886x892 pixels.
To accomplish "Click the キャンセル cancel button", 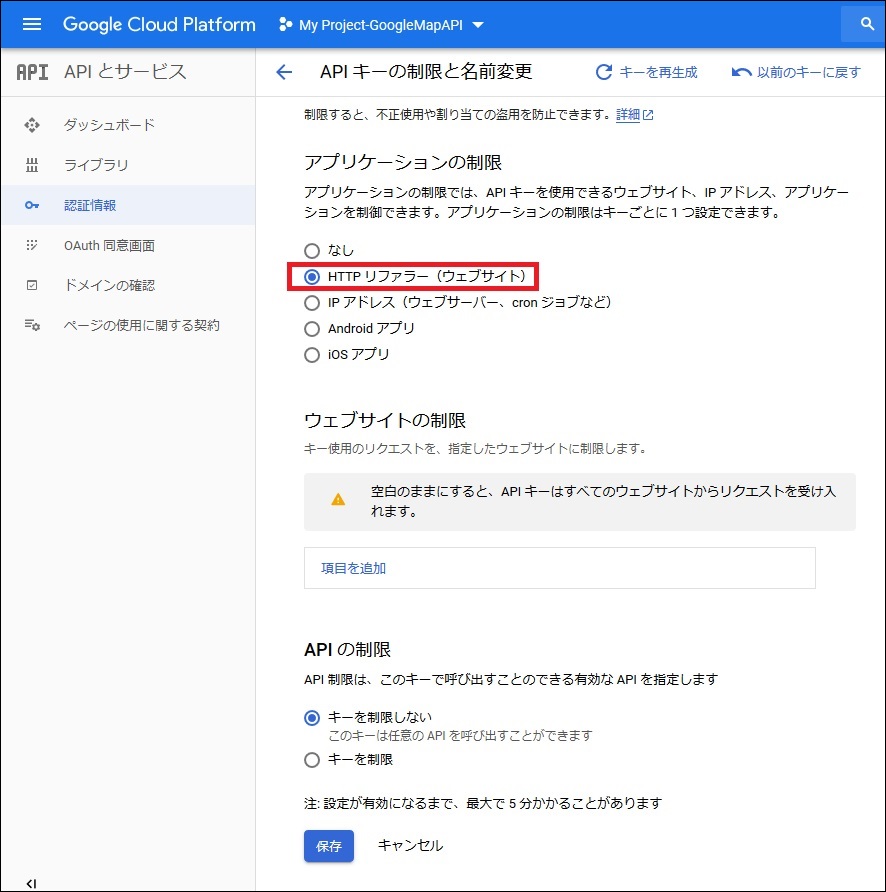I will point(410,846).
